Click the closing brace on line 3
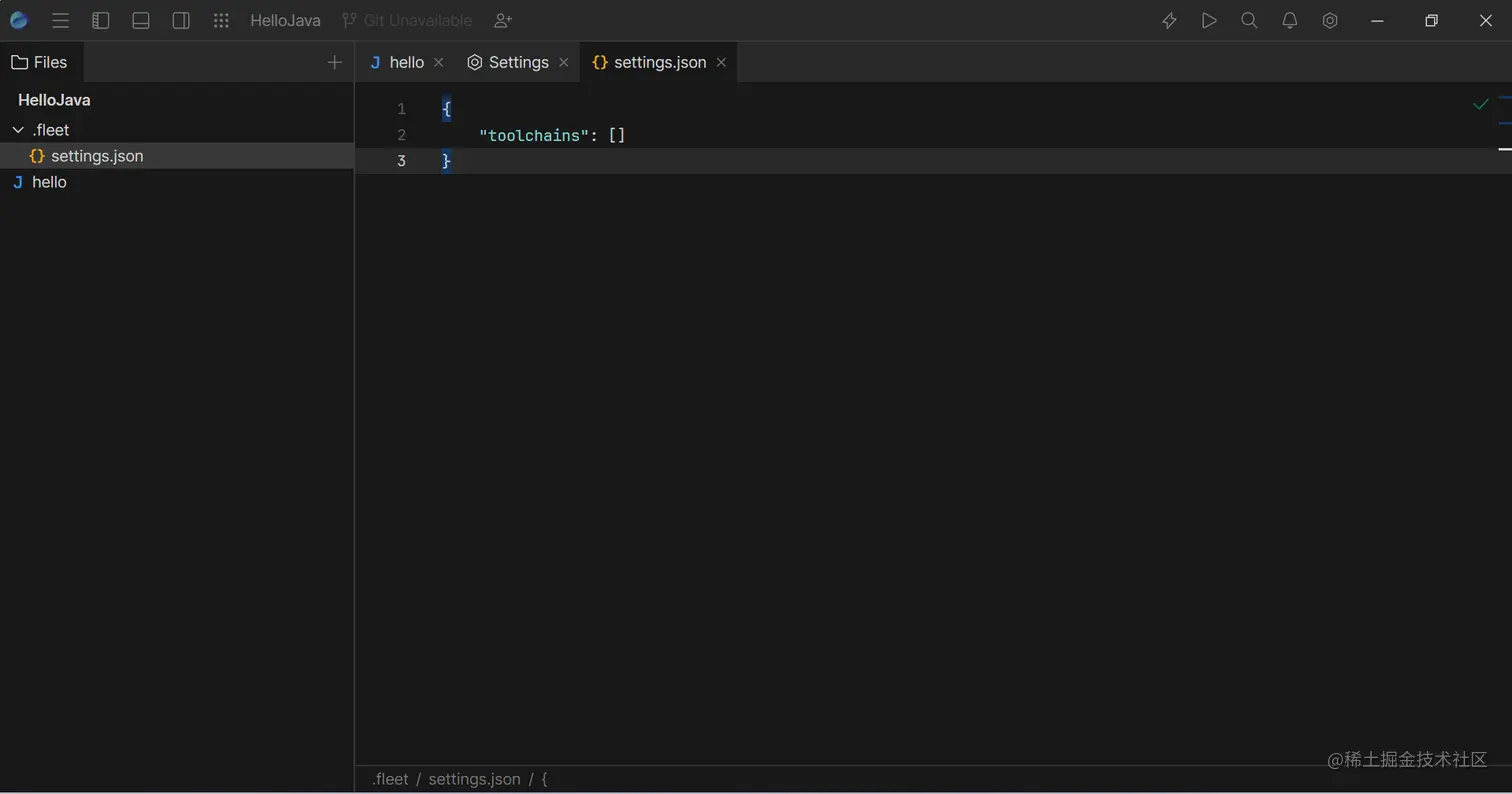The height and width of the screenshot is (794, 1512). point(447,161)
